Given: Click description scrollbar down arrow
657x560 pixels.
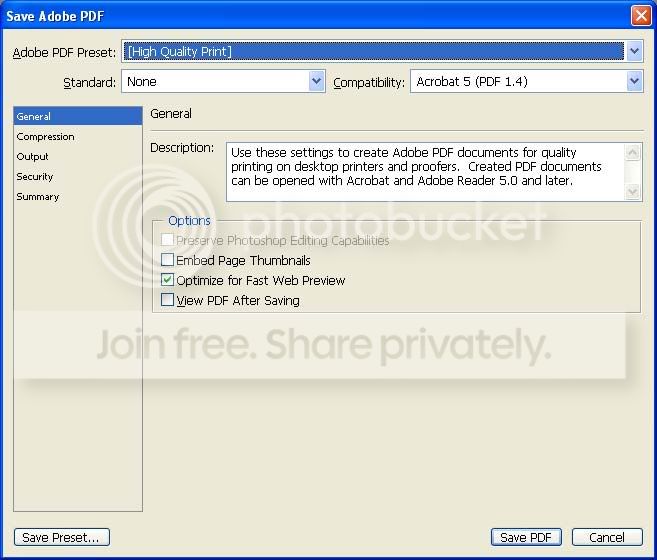Looking at the screenshot, I should click(633, 192).
